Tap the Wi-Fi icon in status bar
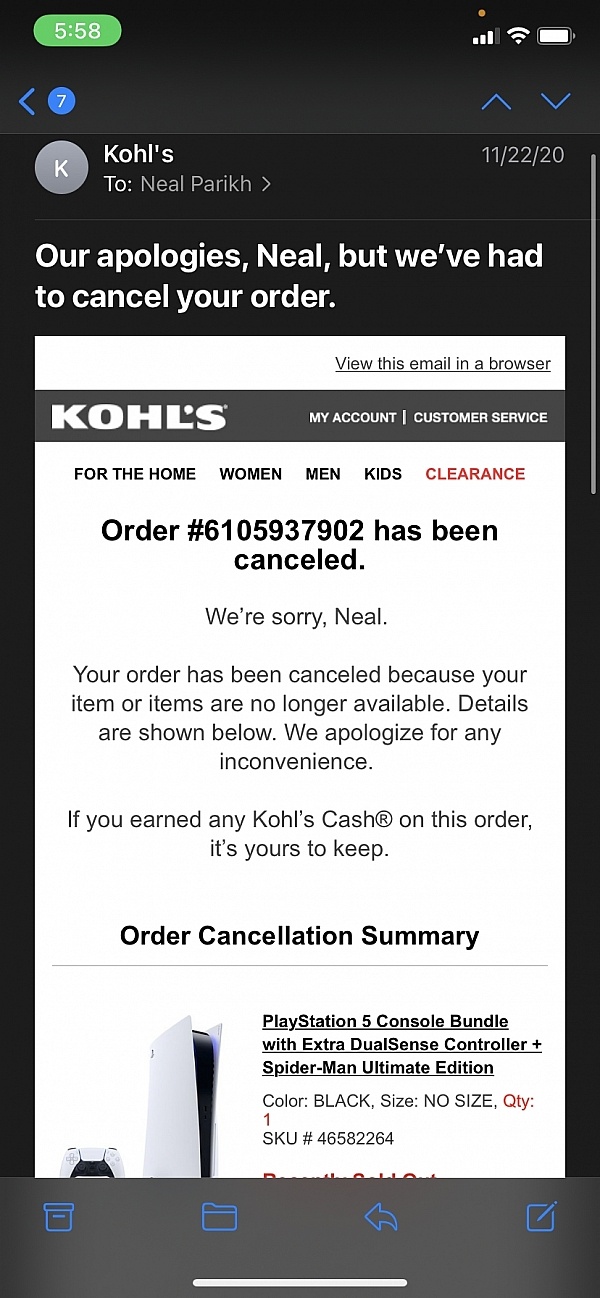Image resolution: width=600 pixels, height=1298 pixels. click(518, 32)
